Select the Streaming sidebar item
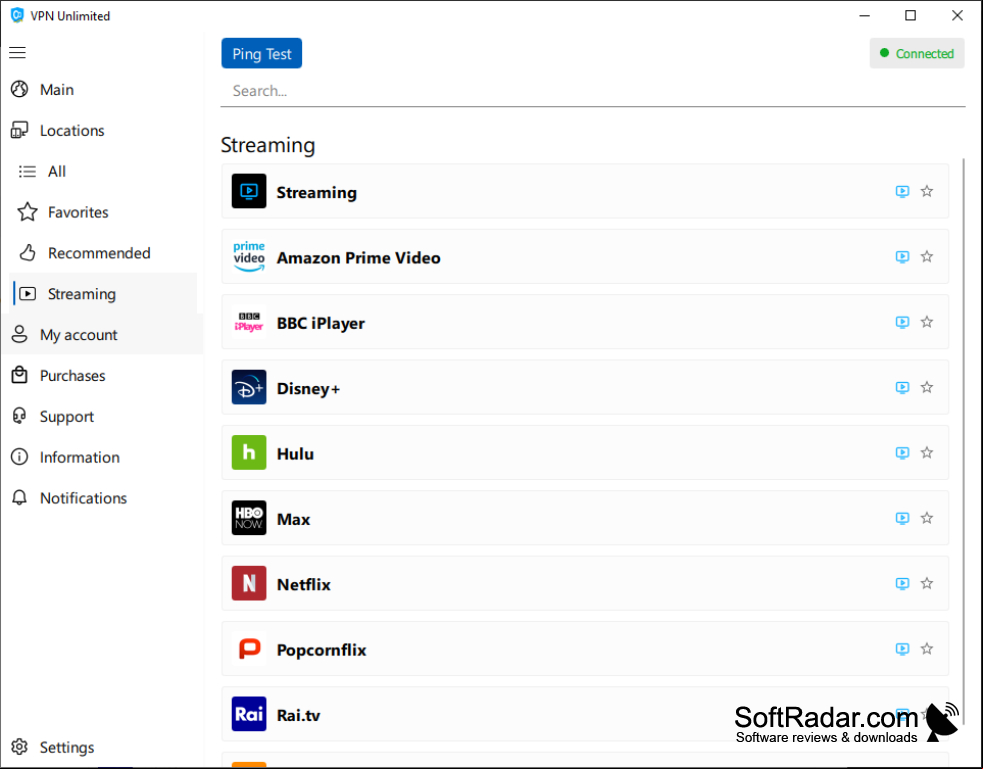Screen dimensions: 983x769 pos(102,294)
